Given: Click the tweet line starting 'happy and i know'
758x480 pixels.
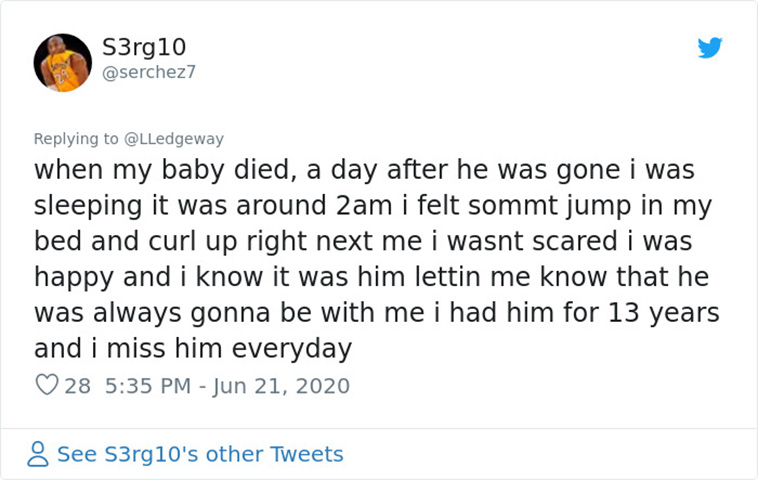Looking at the screenshot, I should pyautogui.click(x=371, y=277).
